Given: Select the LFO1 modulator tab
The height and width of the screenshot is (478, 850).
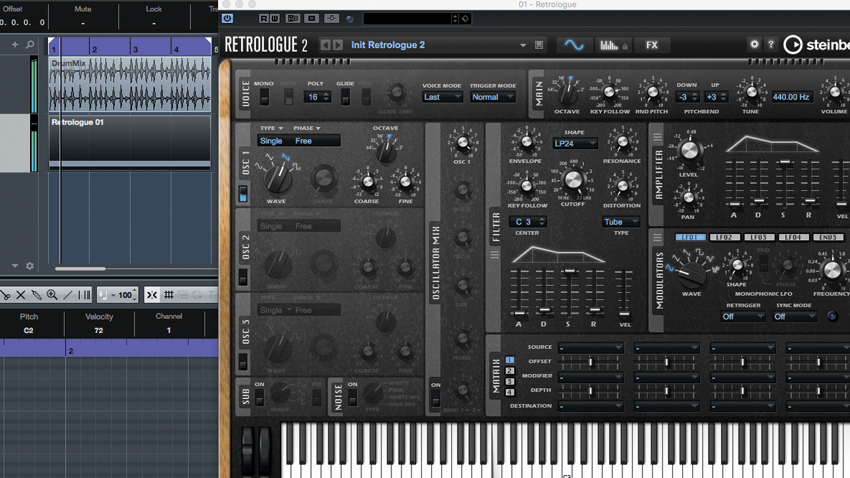Looking at the screenshot, I should (x=690, y=237).
